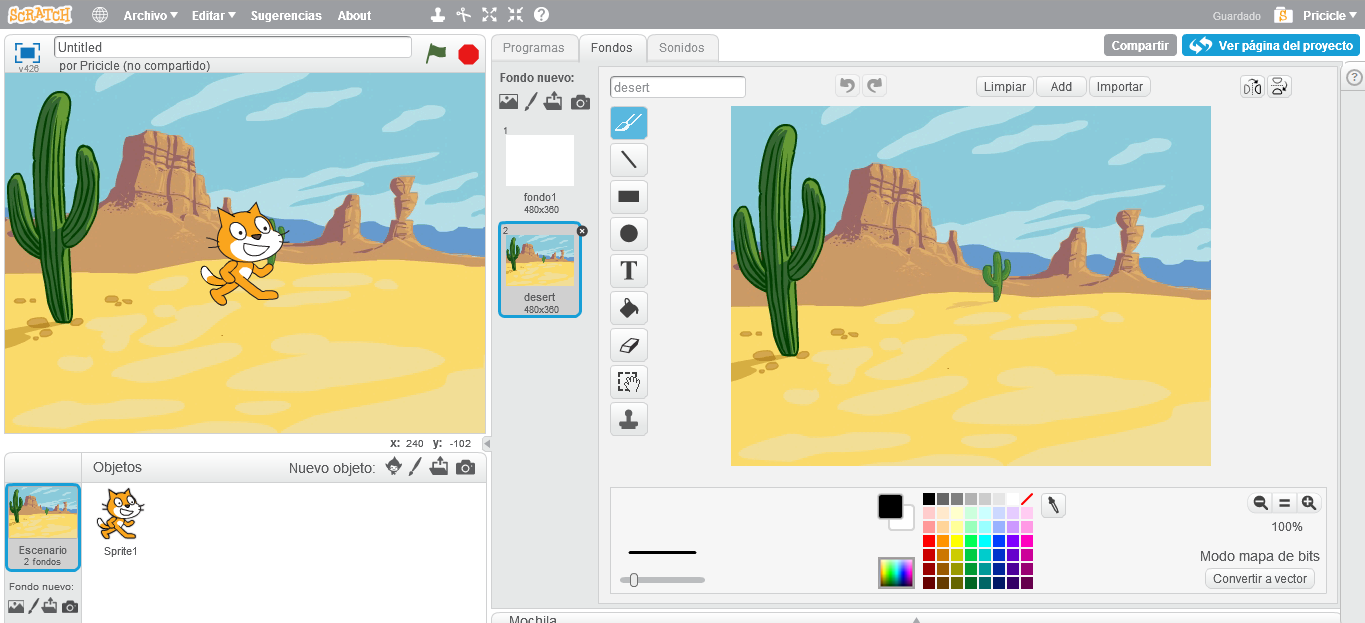Screen dimensions: 1365x623
Task: Select the eraser tool
Action: coord(629,345)
